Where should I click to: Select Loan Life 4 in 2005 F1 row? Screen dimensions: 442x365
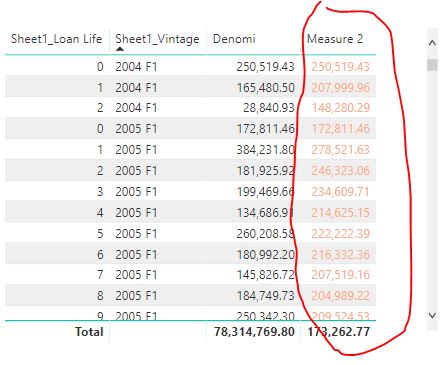click(100, 213)
